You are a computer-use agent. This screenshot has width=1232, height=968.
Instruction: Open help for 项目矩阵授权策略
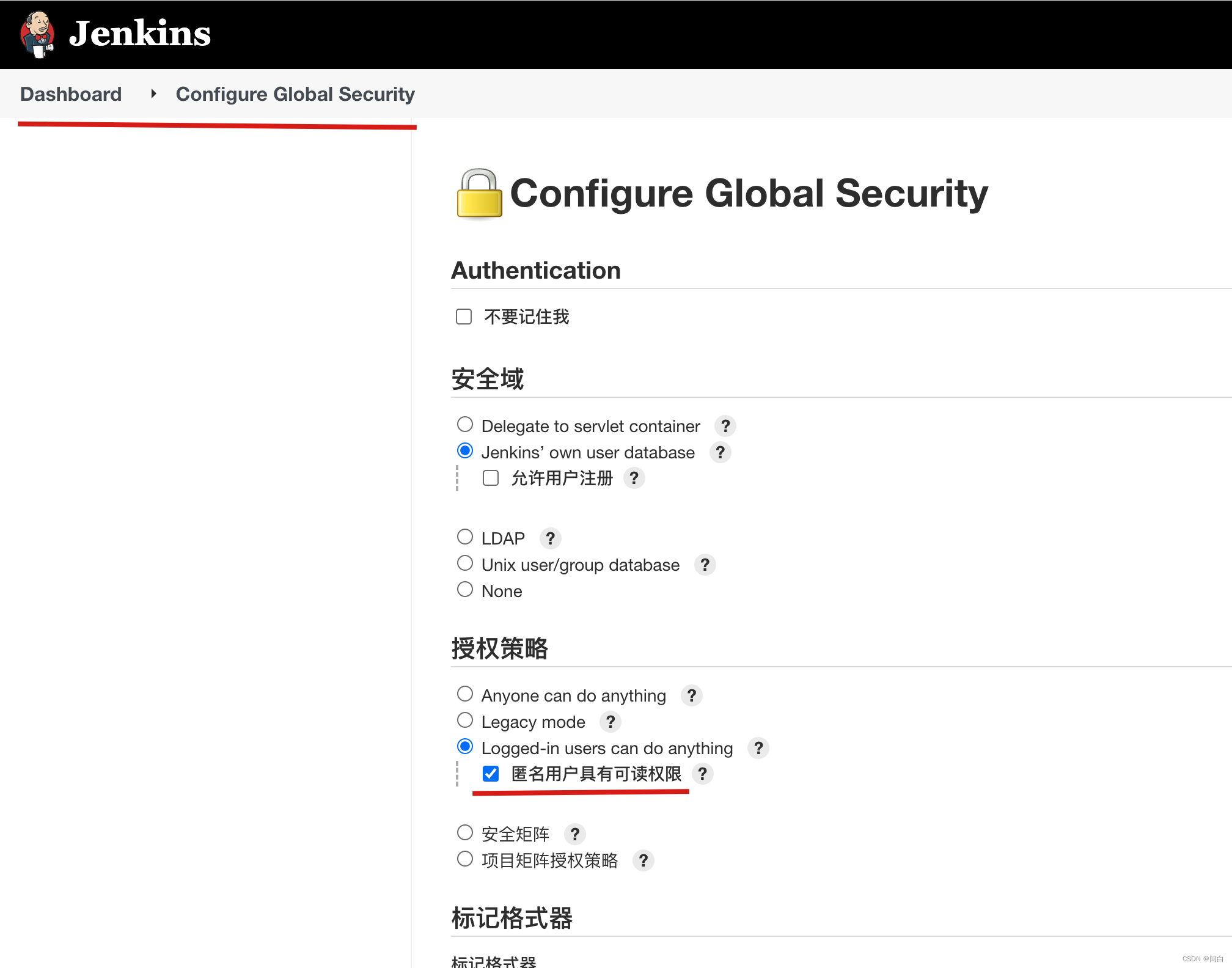click(643, 860)
